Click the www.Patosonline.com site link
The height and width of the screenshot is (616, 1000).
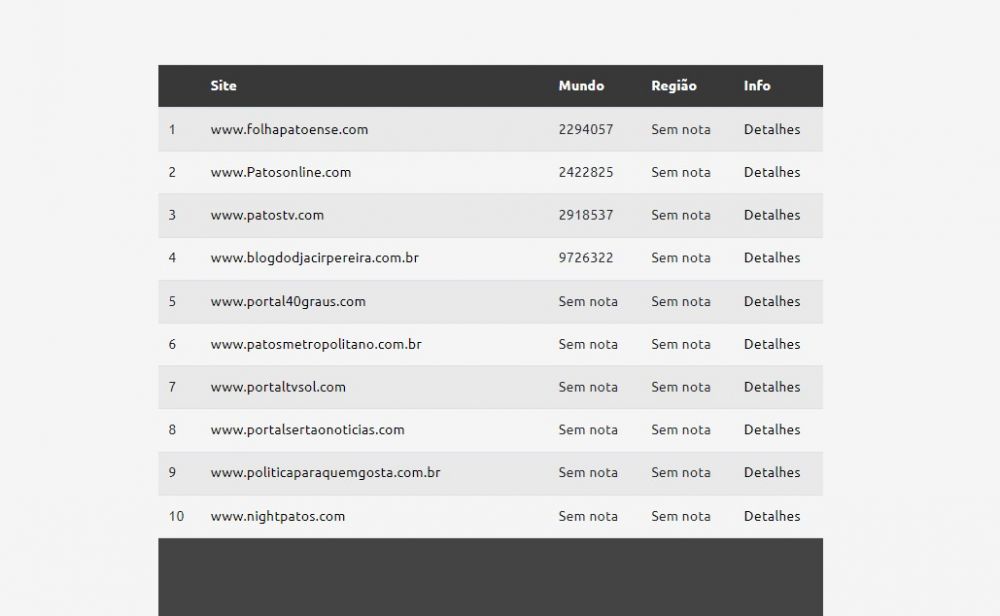[x=281, y=172]
